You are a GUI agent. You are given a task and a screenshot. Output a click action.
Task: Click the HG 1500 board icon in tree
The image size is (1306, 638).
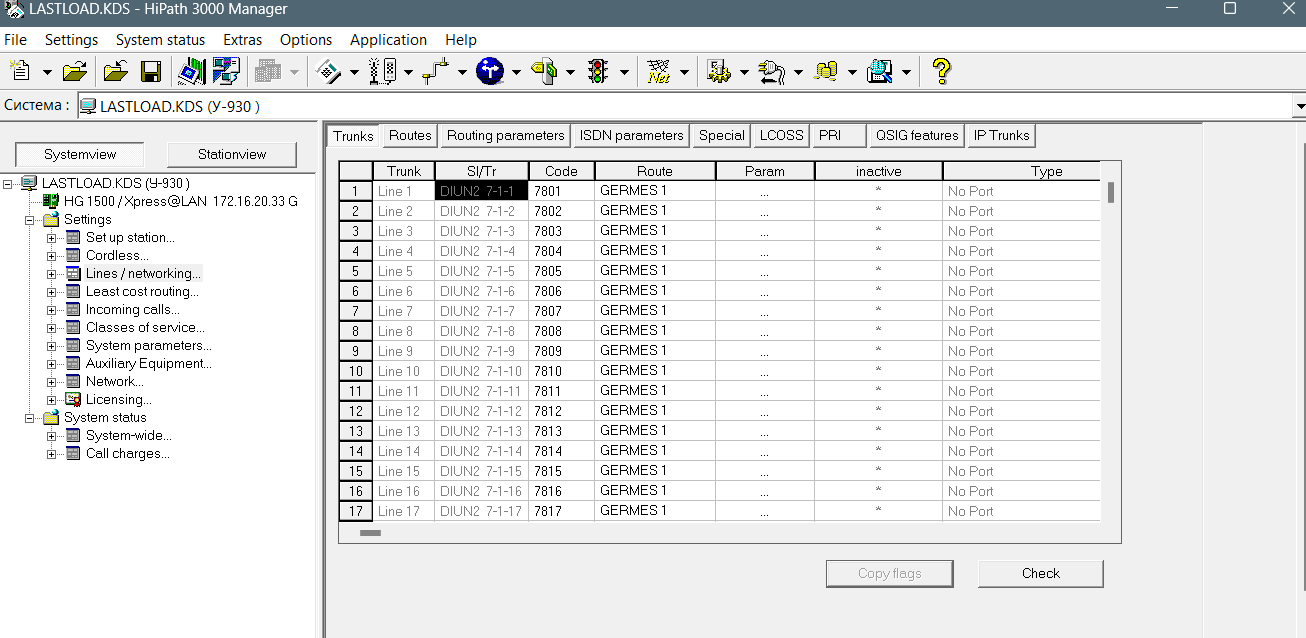51,201
